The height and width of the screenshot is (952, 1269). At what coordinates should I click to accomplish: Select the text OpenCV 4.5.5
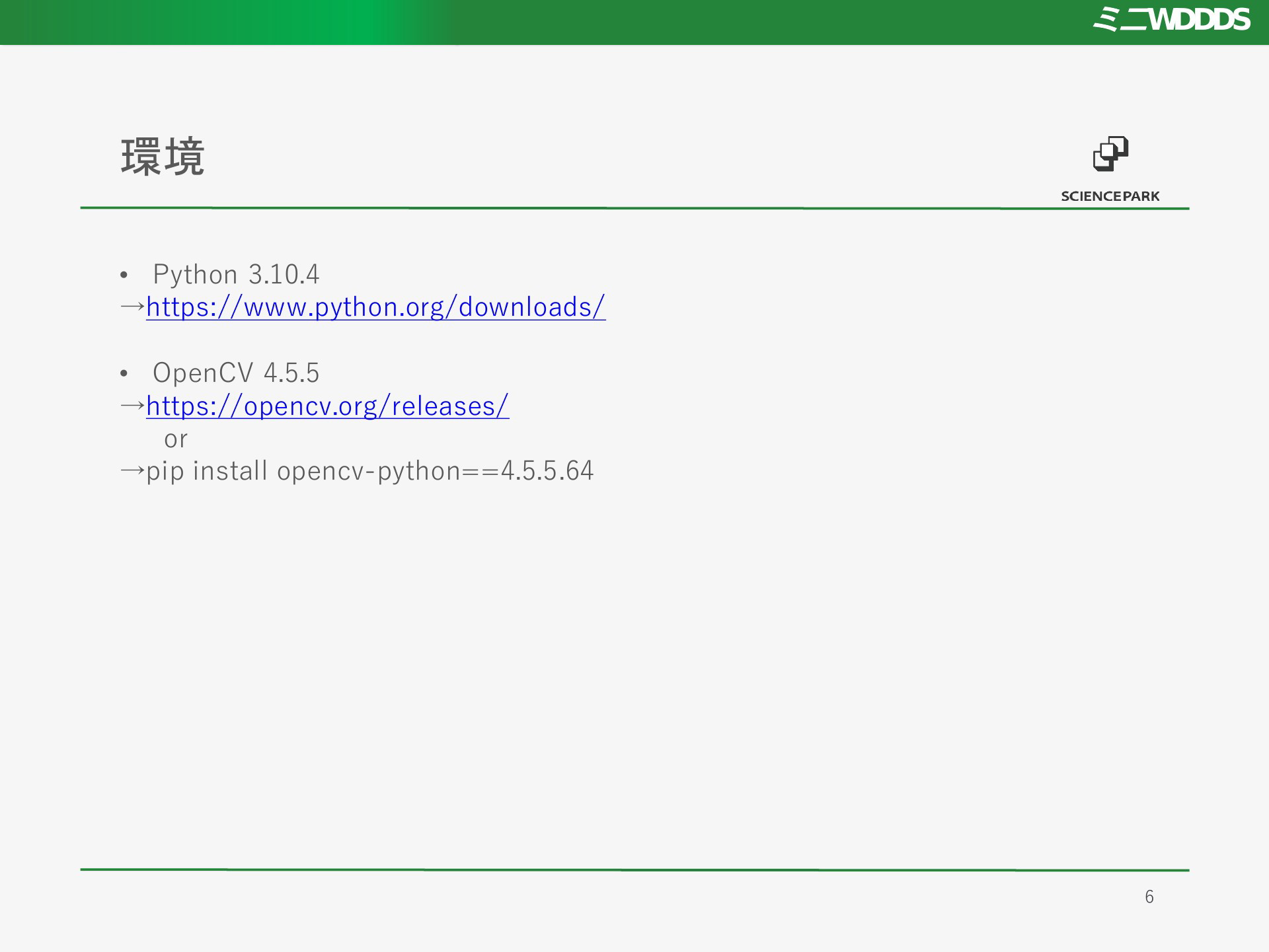pos(236,373)
